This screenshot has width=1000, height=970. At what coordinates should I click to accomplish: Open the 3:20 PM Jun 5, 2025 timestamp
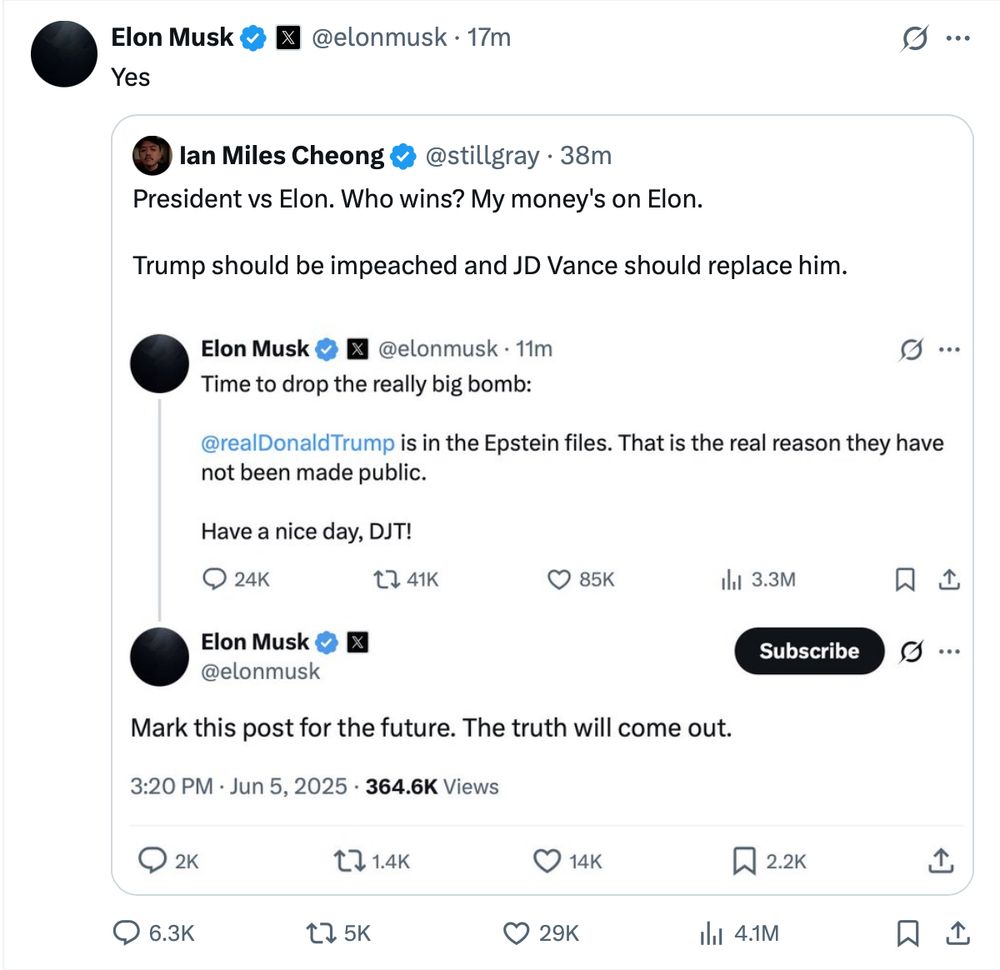pos(238,787)
